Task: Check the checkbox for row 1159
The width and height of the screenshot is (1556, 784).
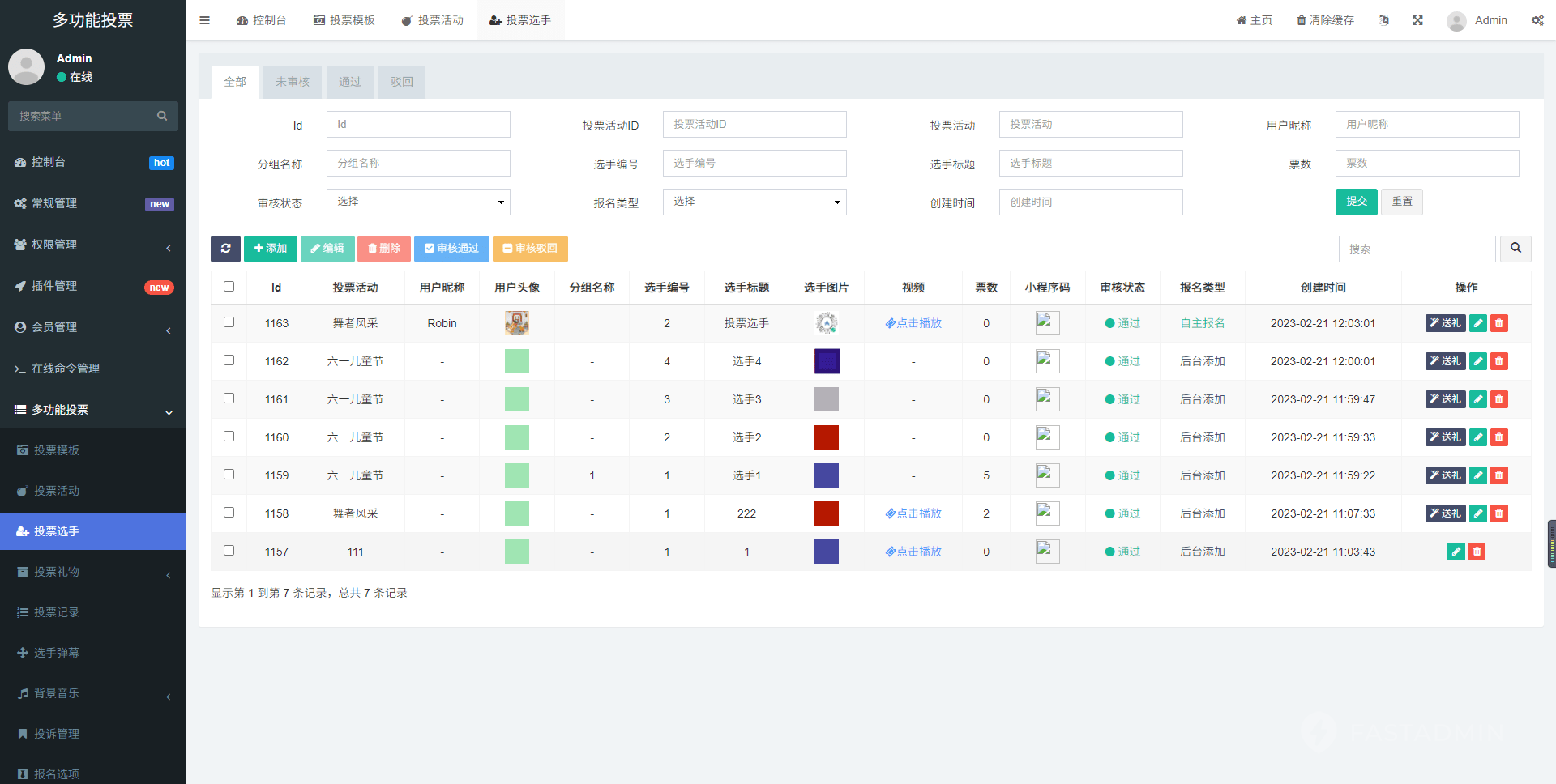Action: 229,475
